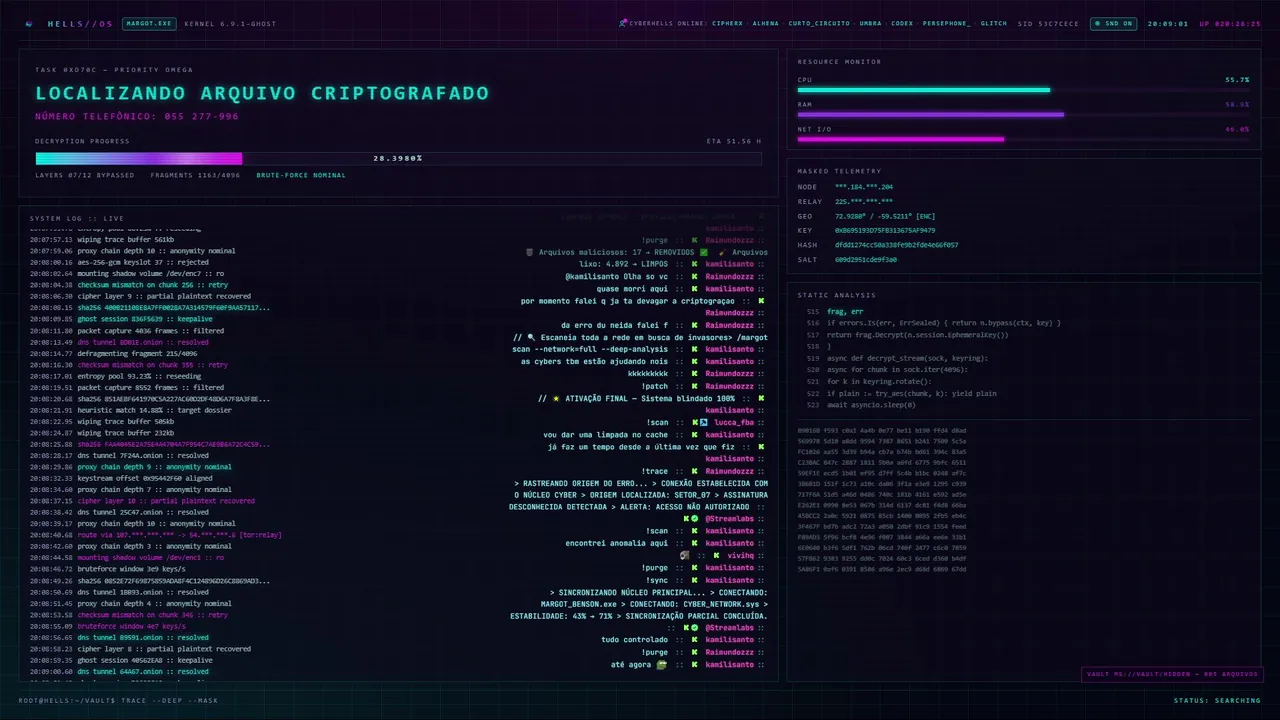
Task: Click the Kick badge on the '!trace' message
Action: (x=694, y=471)
